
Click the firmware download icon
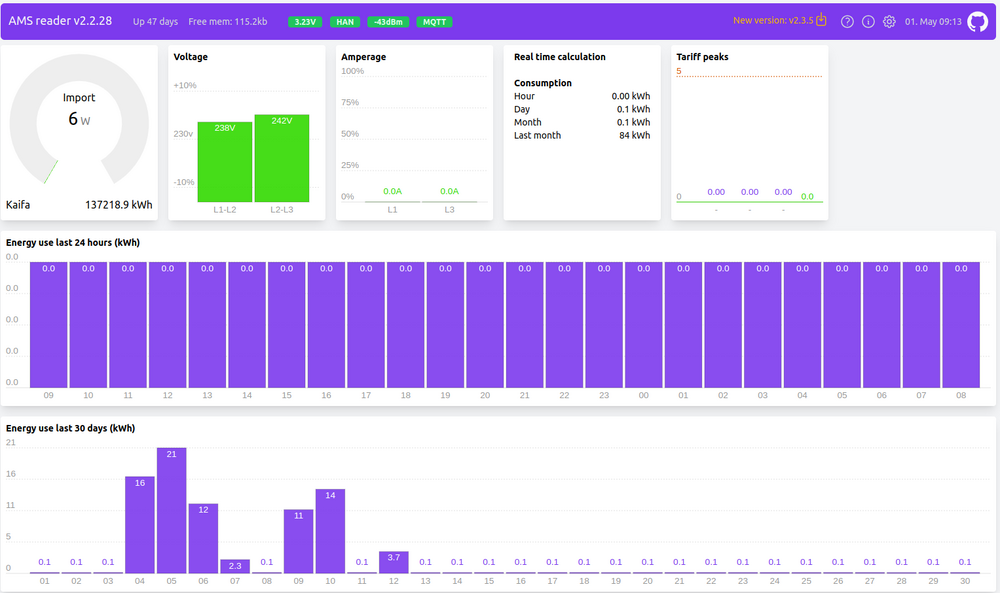coord(821,20)
